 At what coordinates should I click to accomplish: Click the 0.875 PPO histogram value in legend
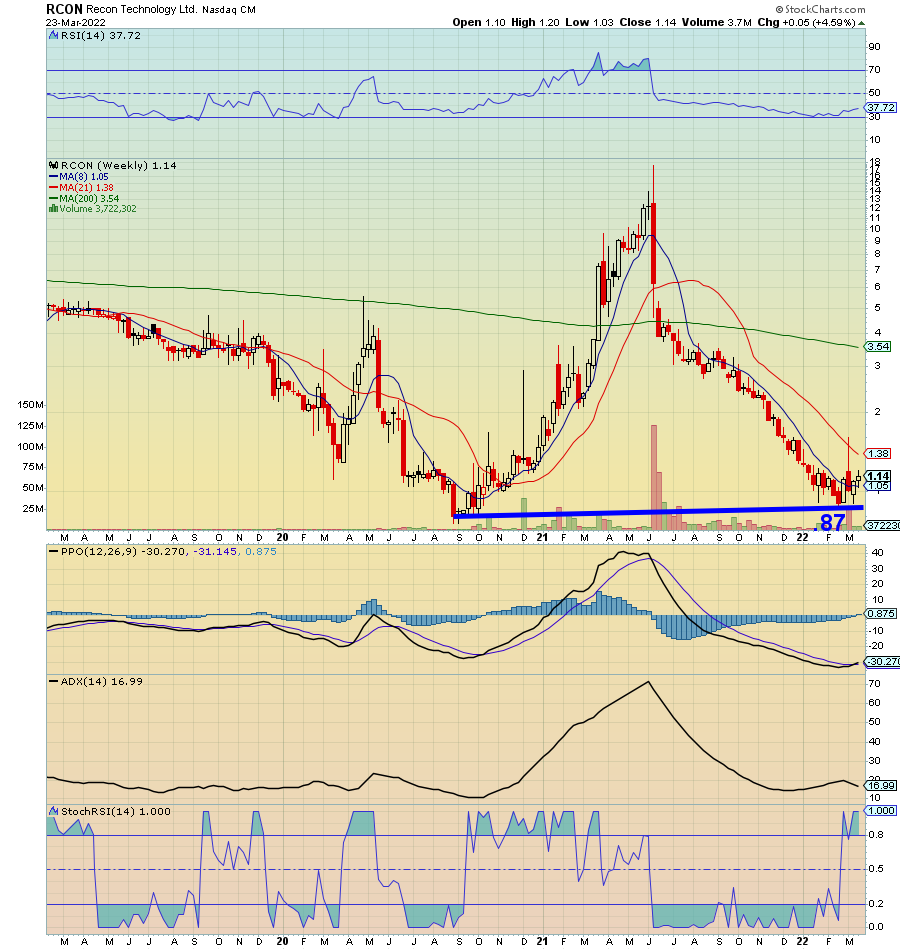[x=261, y=551]
